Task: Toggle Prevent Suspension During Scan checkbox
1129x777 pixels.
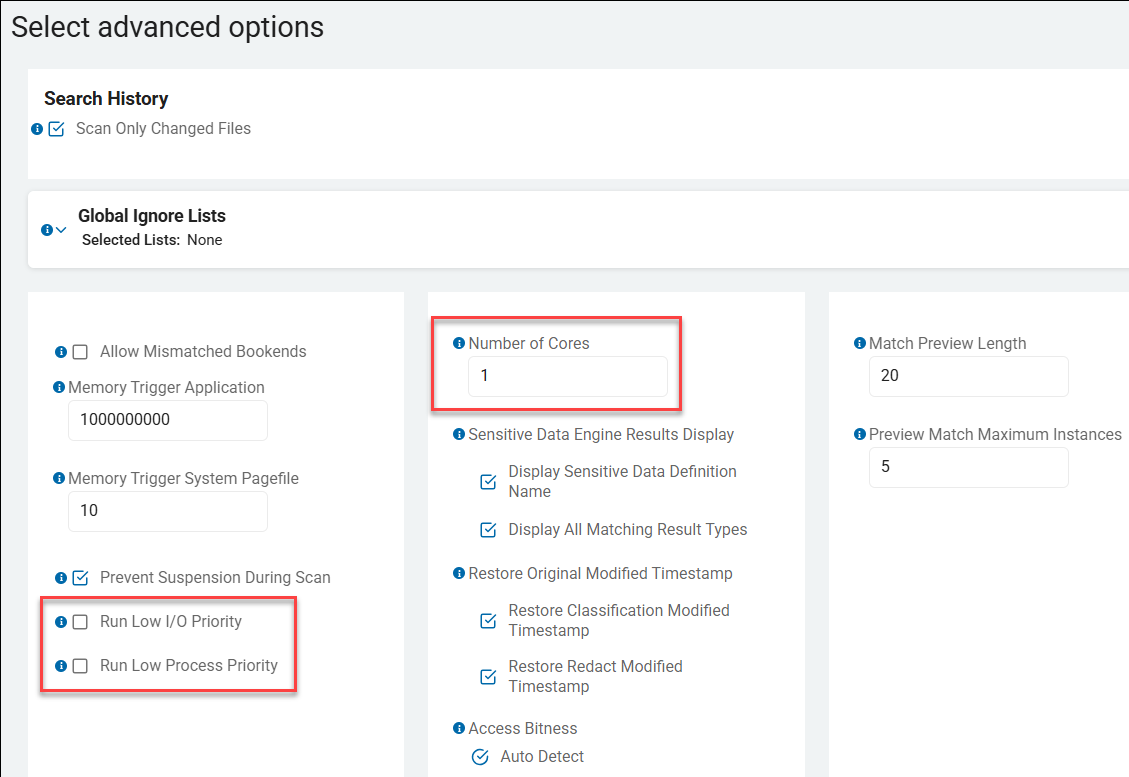Action: point(81,578)
